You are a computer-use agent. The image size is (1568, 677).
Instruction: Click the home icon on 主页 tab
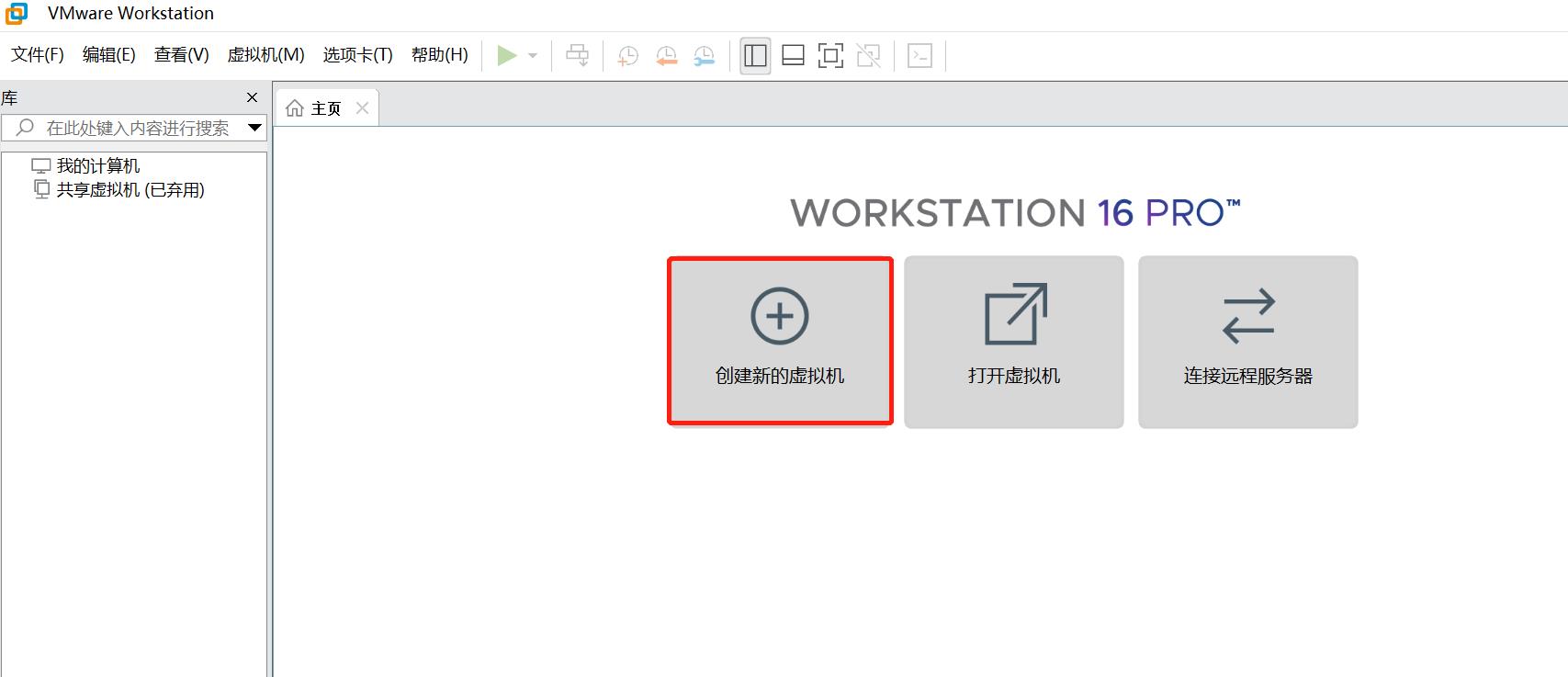pos(295,108)
